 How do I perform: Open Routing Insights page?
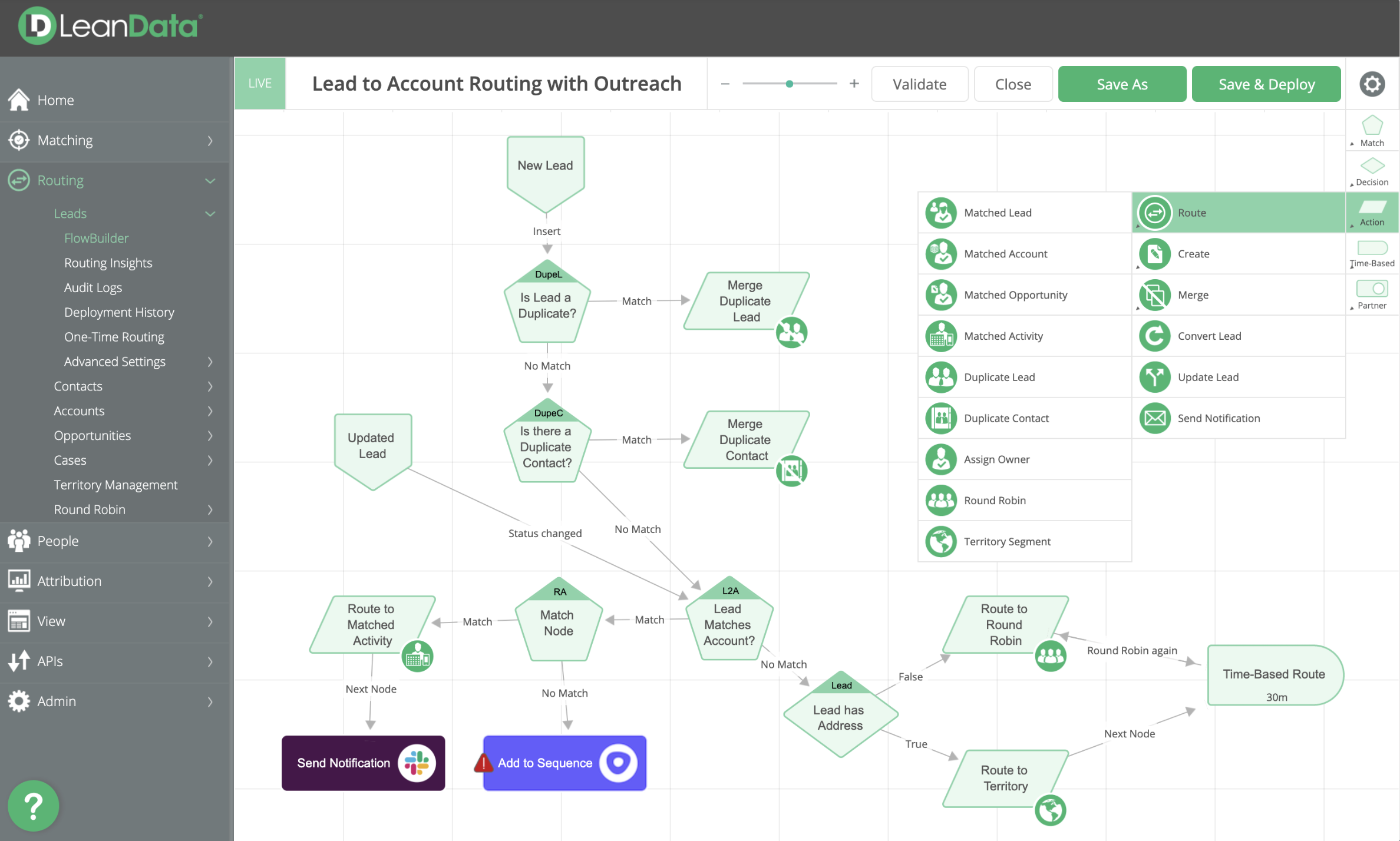tap(108, 263)
